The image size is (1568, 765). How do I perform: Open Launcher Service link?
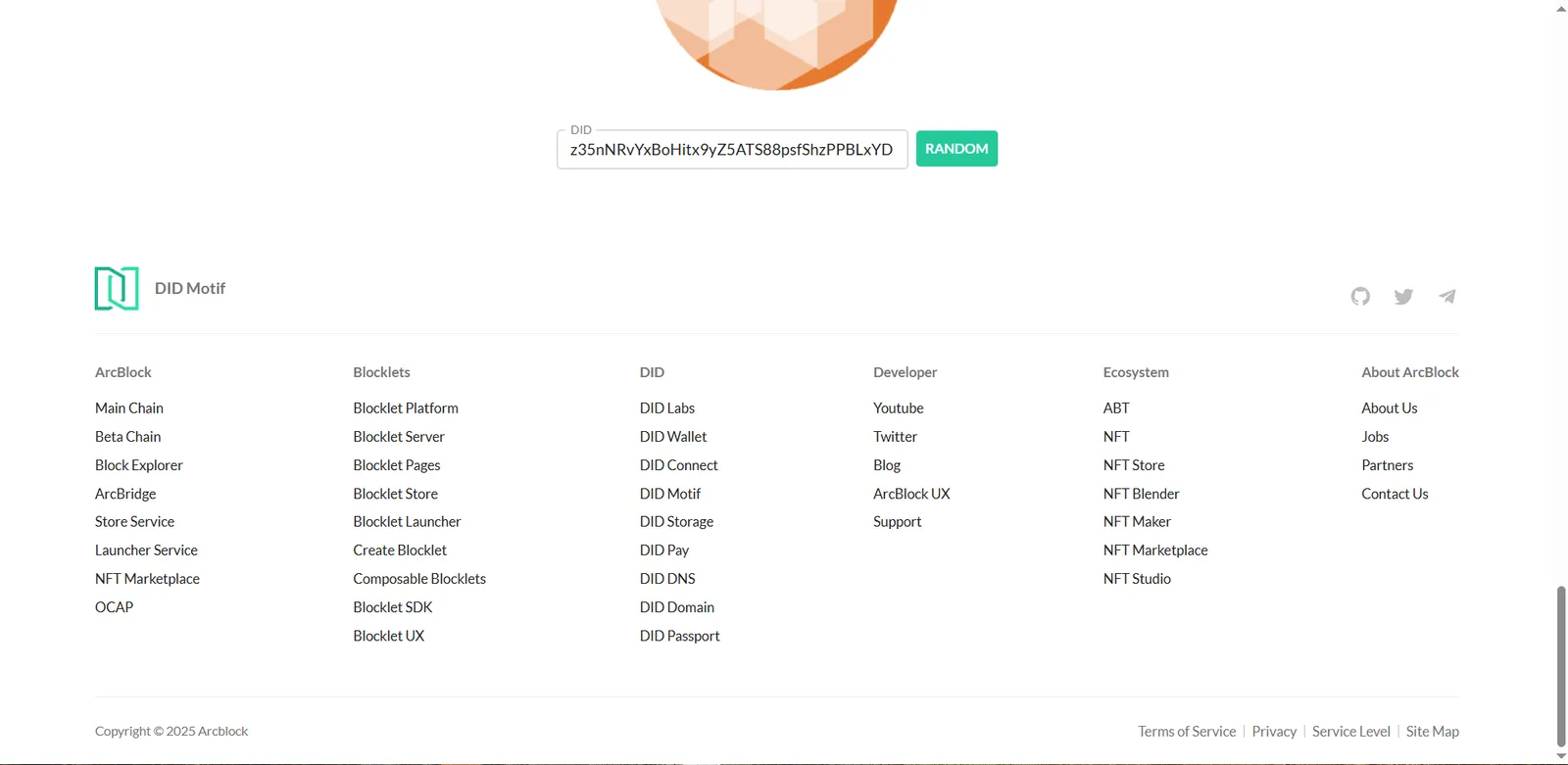point(146,550)
